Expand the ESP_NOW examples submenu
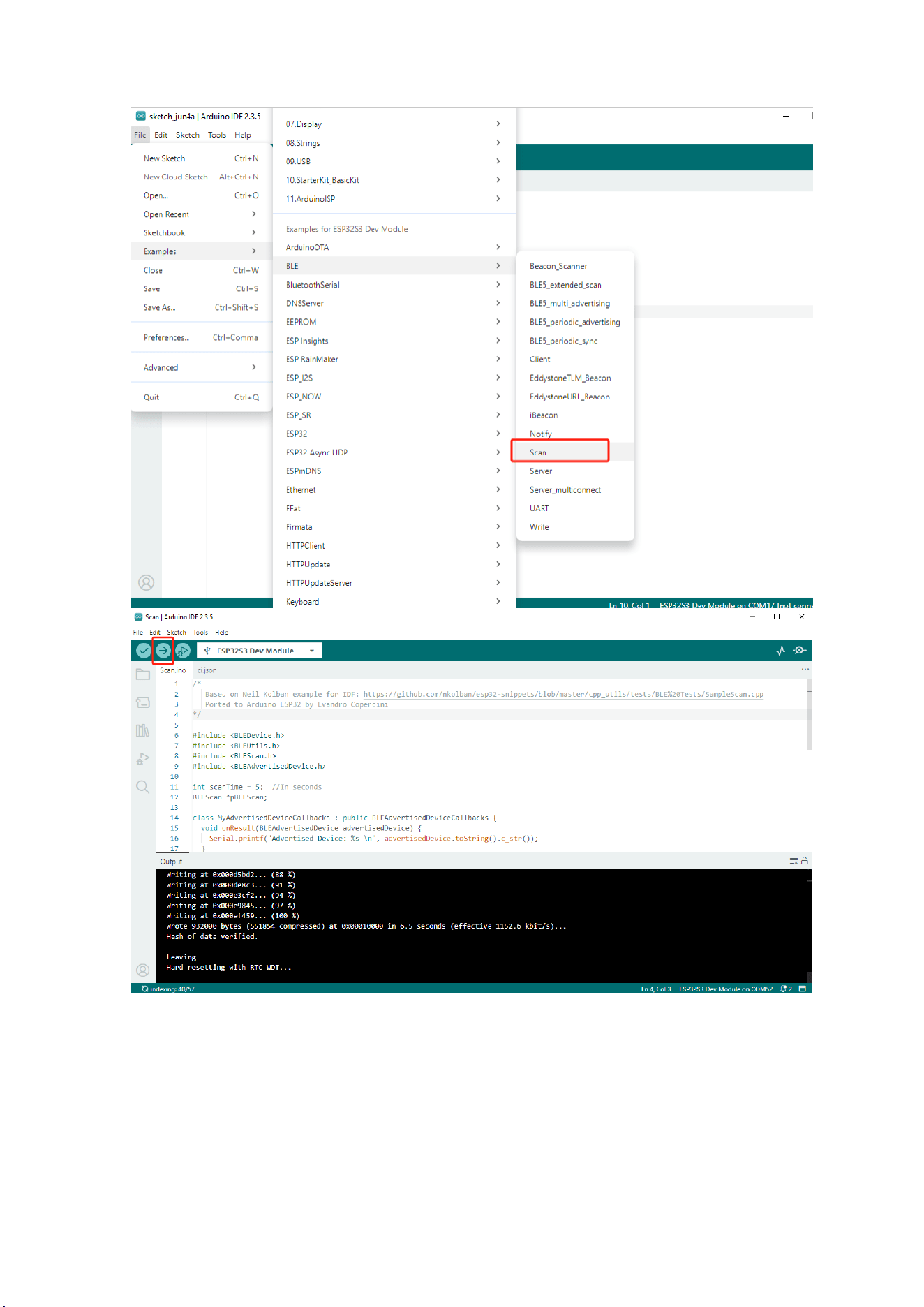The image size is (924, 1307). pyautogui.click(x=394, y=397)
